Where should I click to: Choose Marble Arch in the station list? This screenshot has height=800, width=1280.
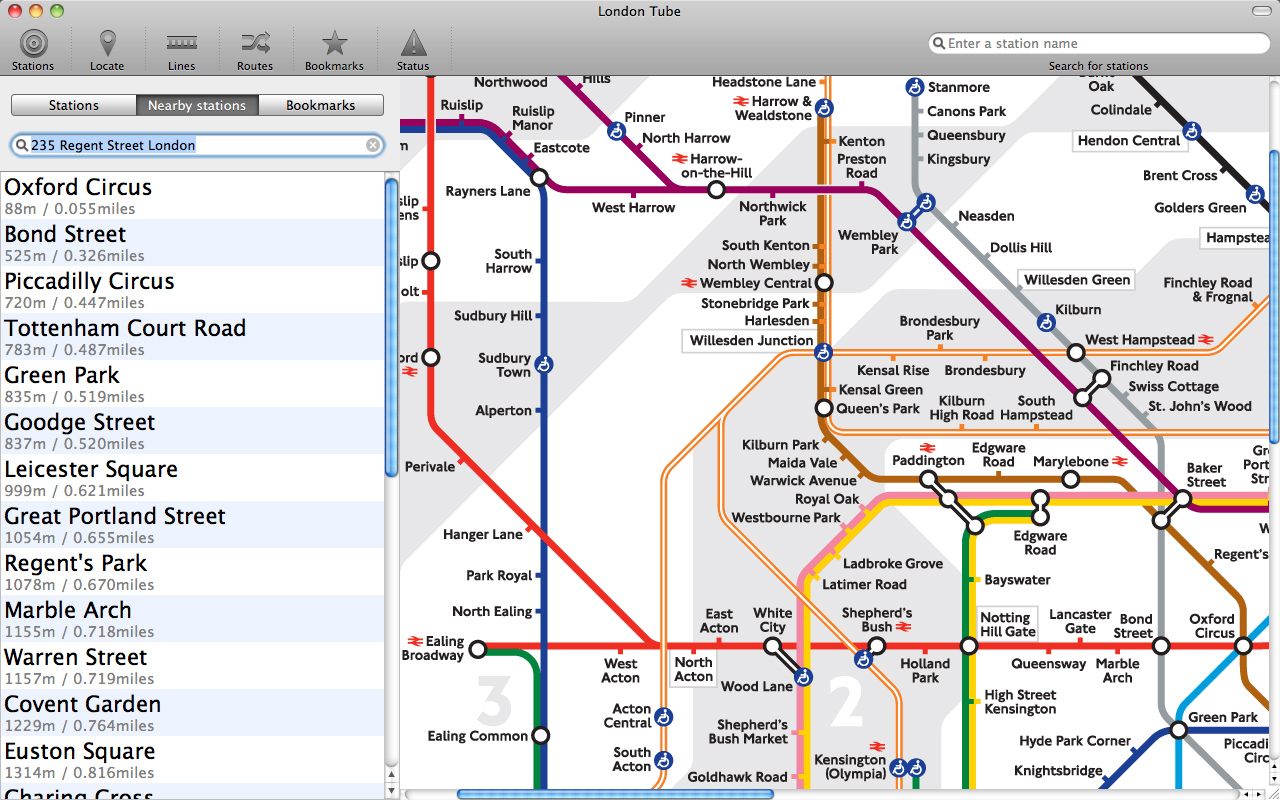[192, 619]
